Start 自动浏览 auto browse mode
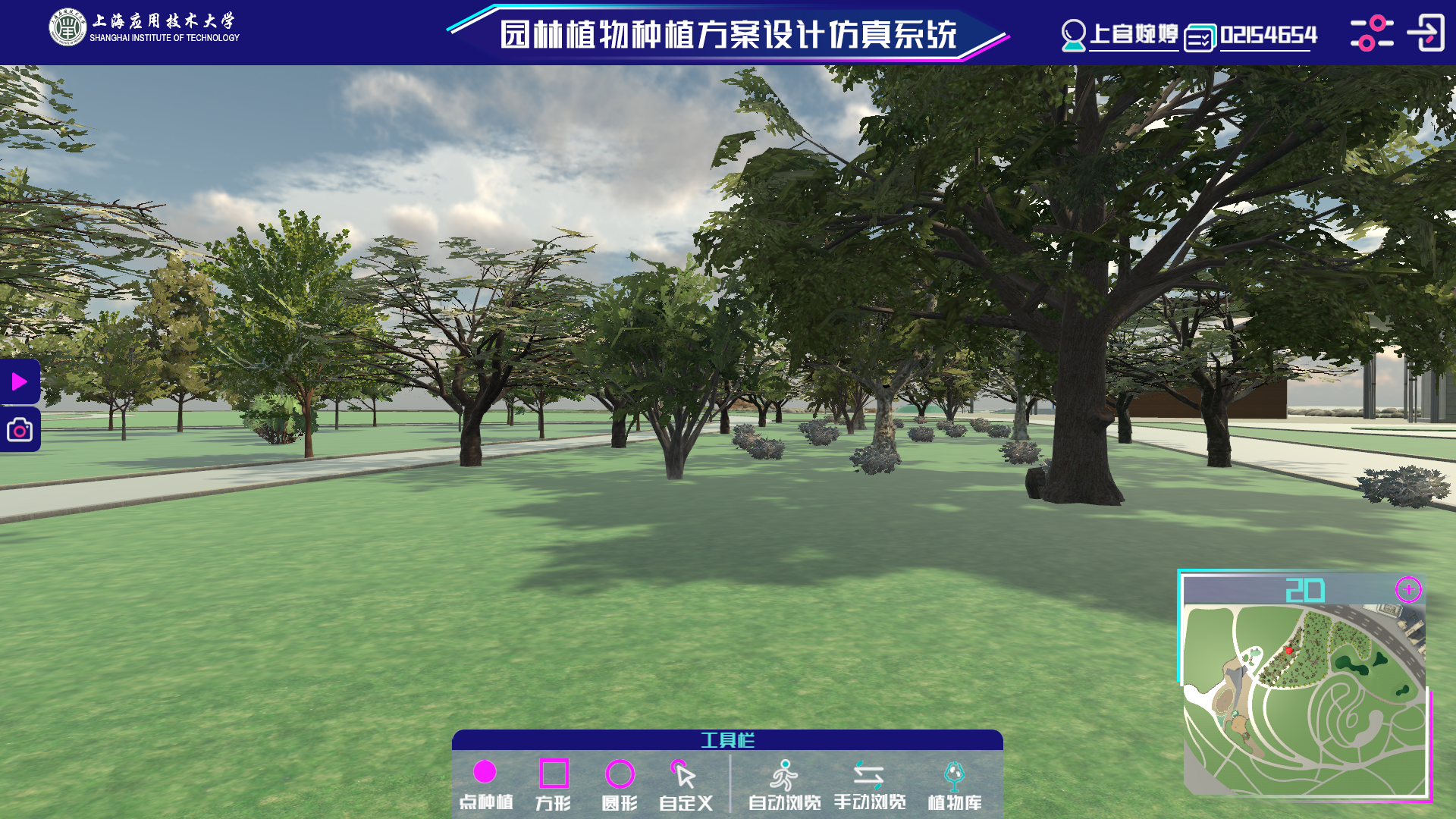Image resolution: width=1456 pixels, height=819 pixels. (784, 785)
